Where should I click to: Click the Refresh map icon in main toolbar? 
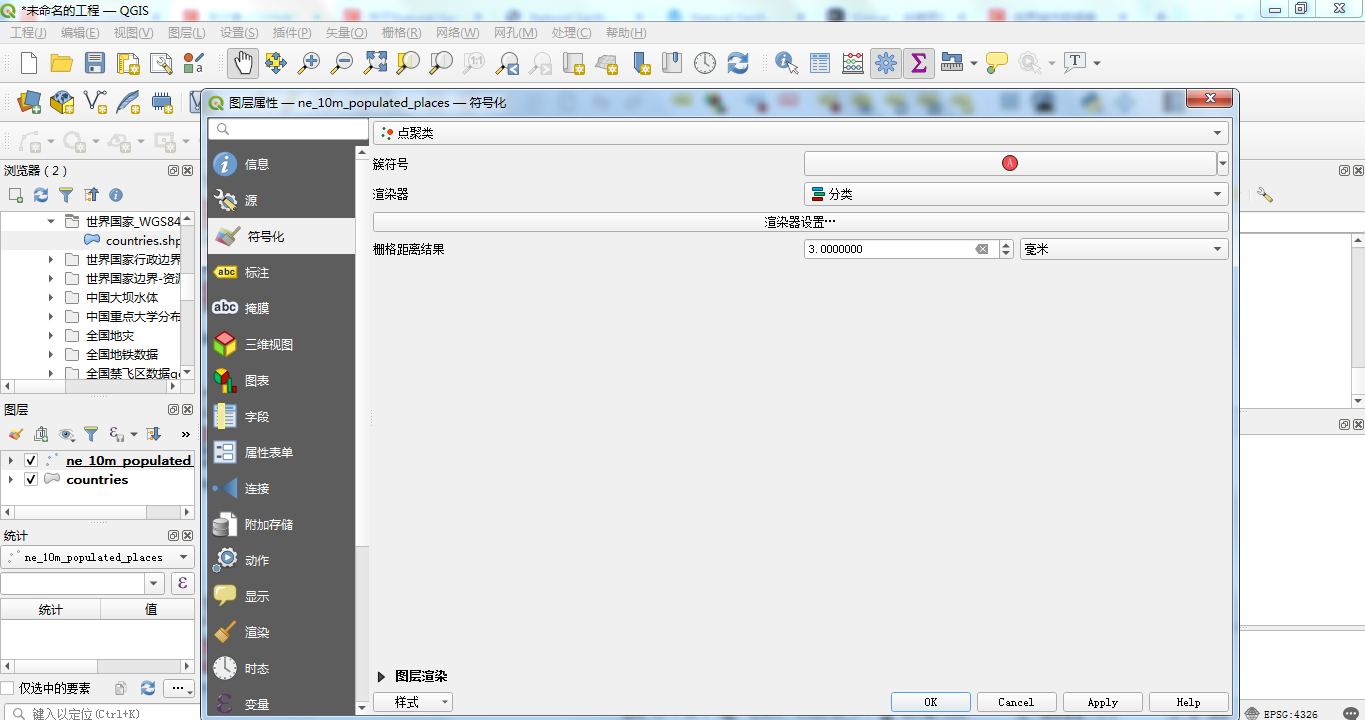point(738,63)
